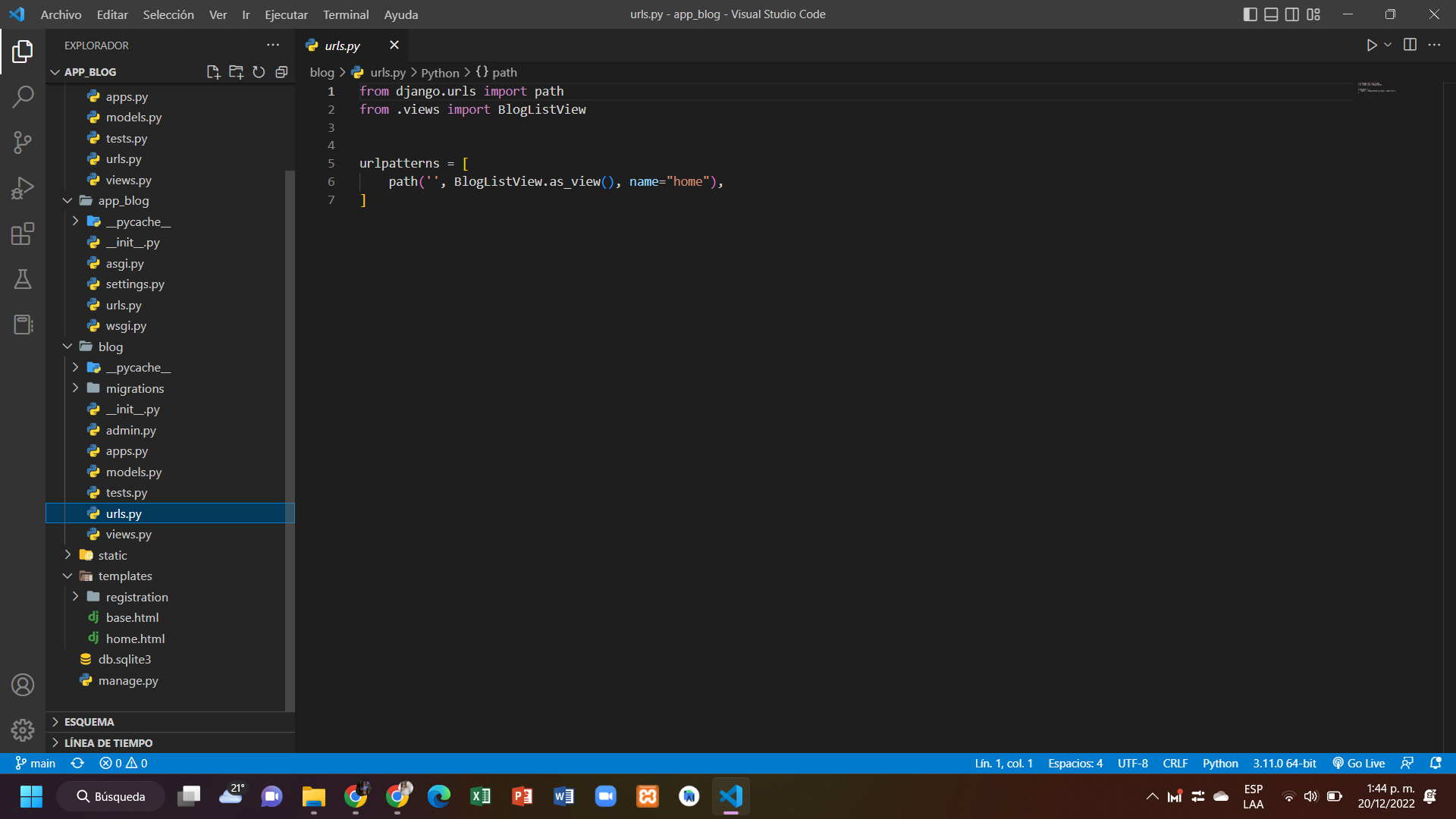This screenshot has width=1456, height=819.
Task: Open Excel from the taskbar
Action: tap(481, 796)
